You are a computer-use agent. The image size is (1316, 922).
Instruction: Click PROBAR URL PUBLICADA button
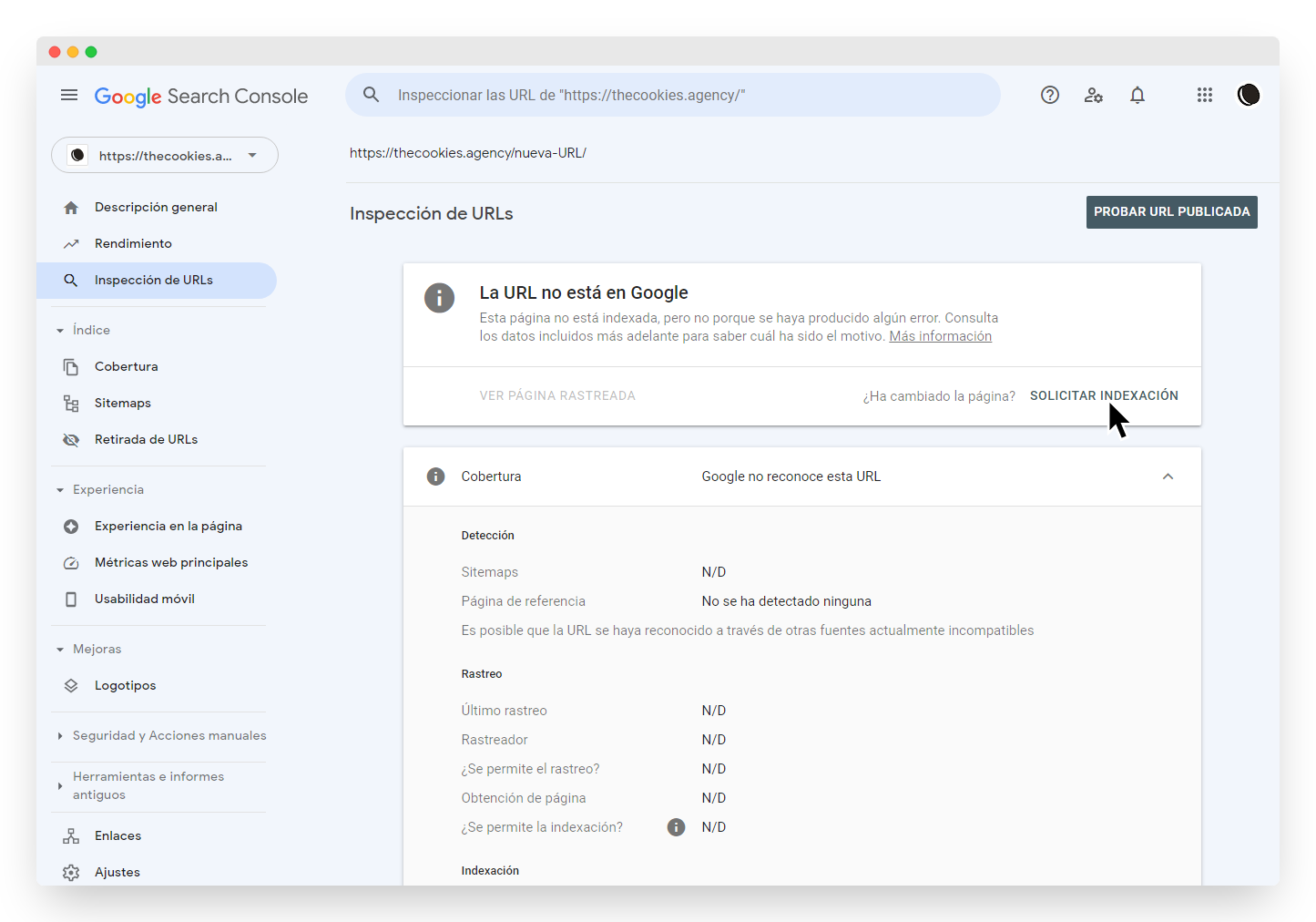(1172, 212)
